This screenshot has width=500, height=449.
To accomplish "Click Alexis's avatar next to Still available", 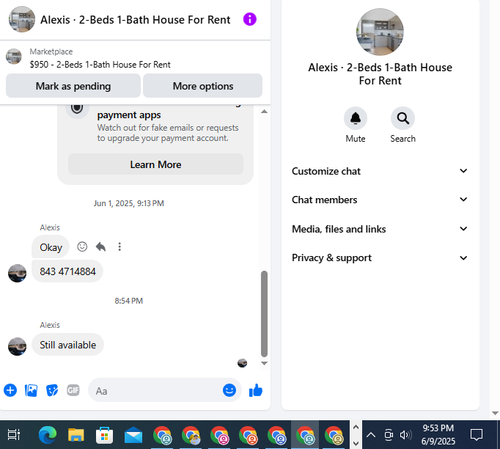I will (x=17, y=346).
